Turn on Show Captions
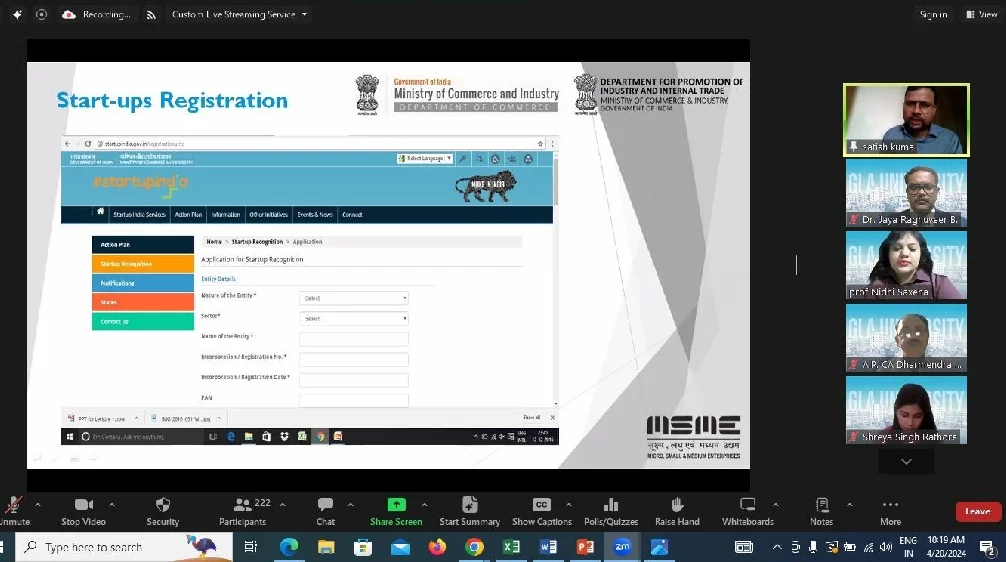This screenshot has height=562, width=1006. (x=541, y=505)
